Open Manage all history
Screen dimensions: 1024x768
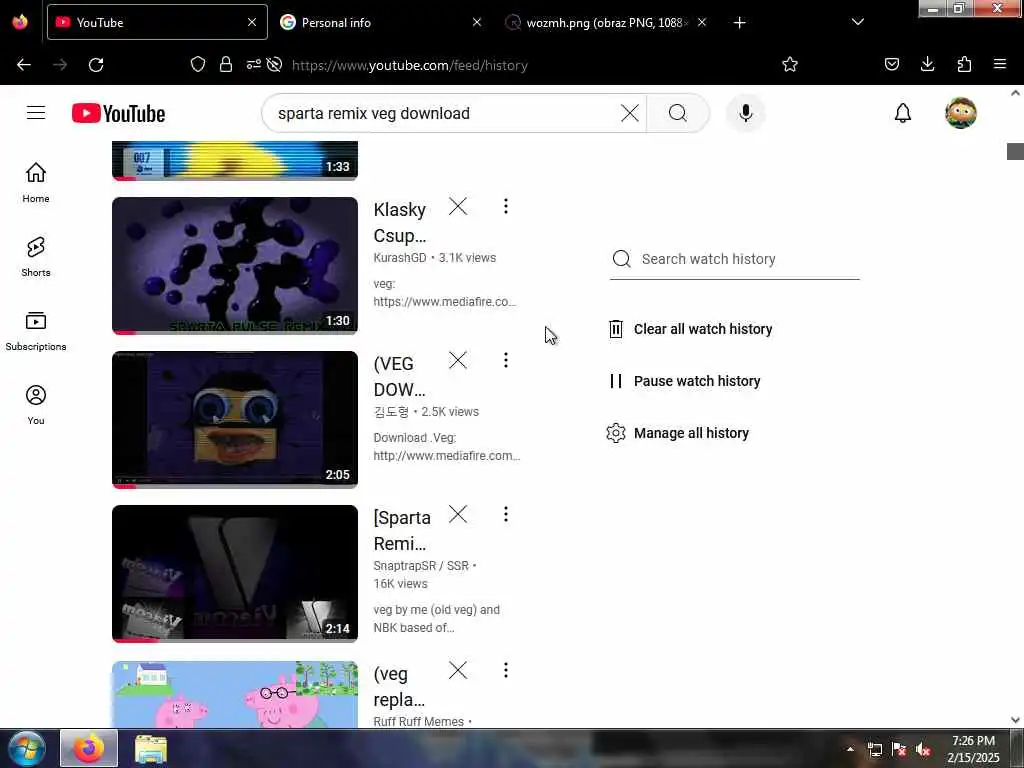(678, 433)
